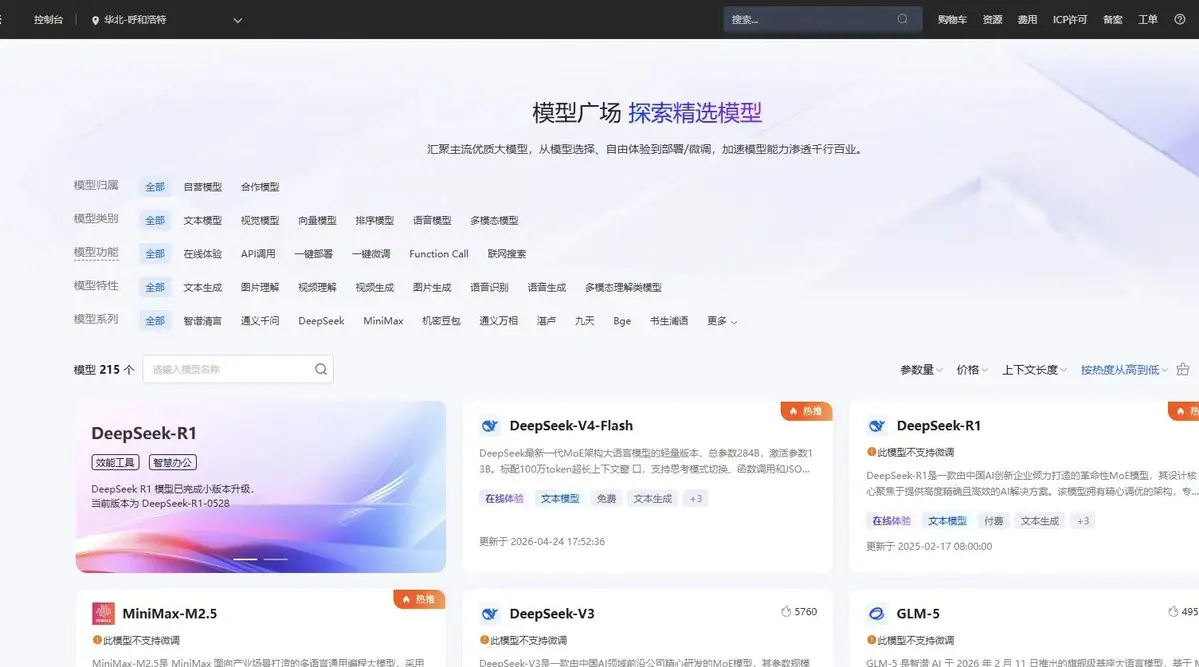Select 智谱清言 series filter
Viewport: 1199px width, 667px height.
203,321
